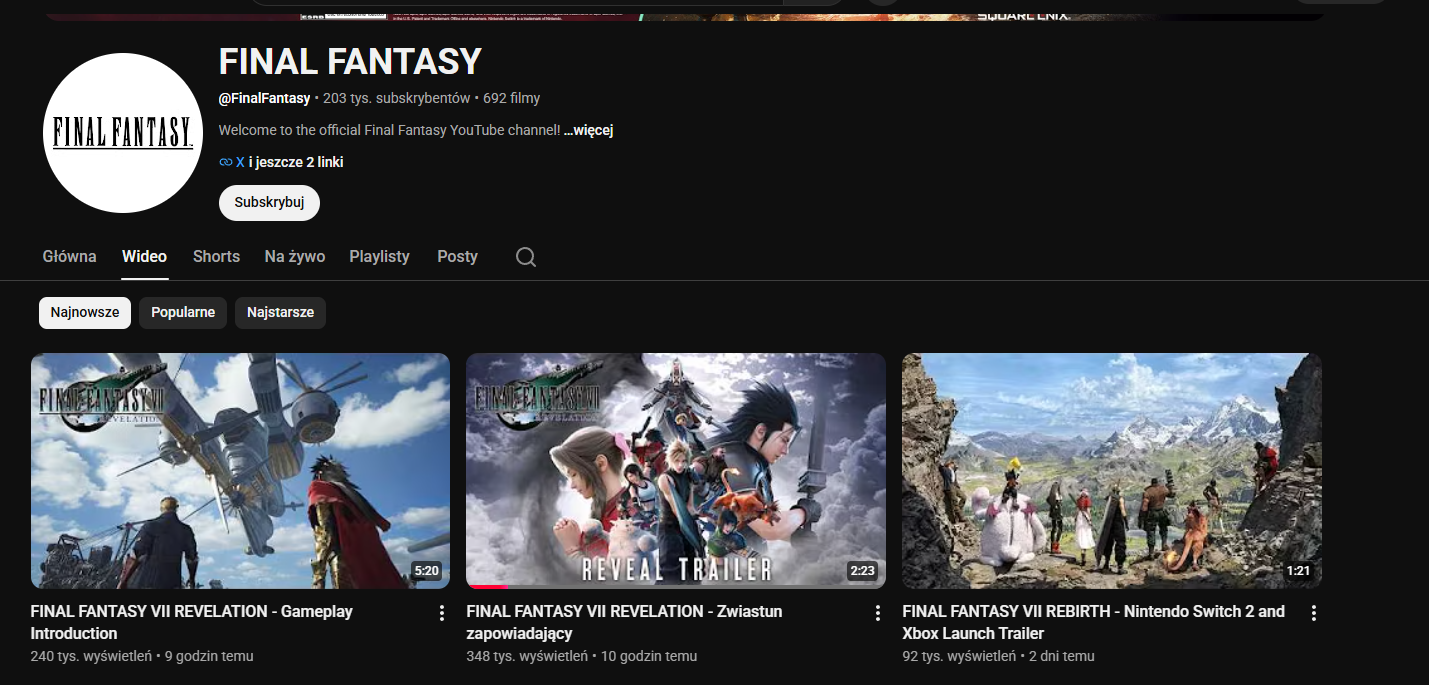Open the Główna tab
This screenshot has width=1429, height=685.
click(x=70, y=257)
